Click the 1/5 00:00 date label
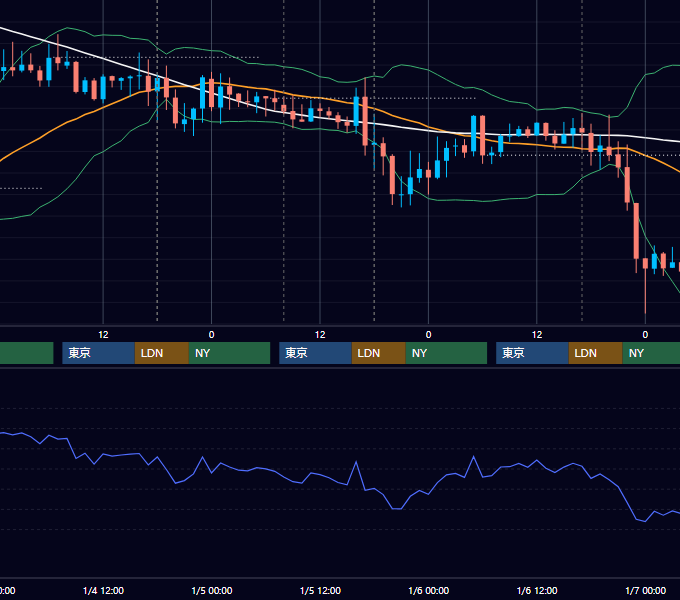This screenshot has width=680, height=600. coord(212,590)
